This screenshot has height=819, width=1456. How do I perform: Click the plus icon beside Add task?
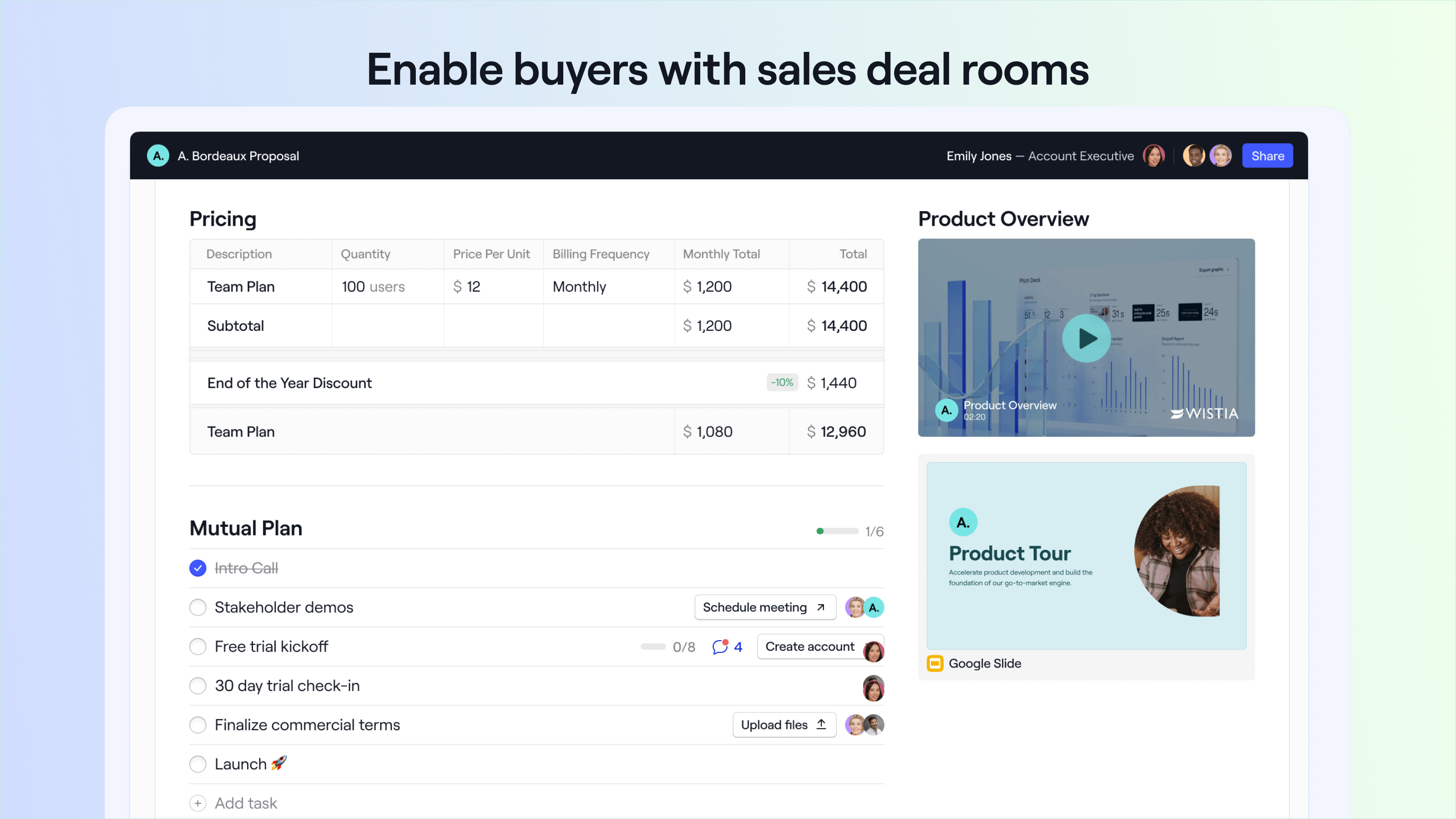coord(197,803)
